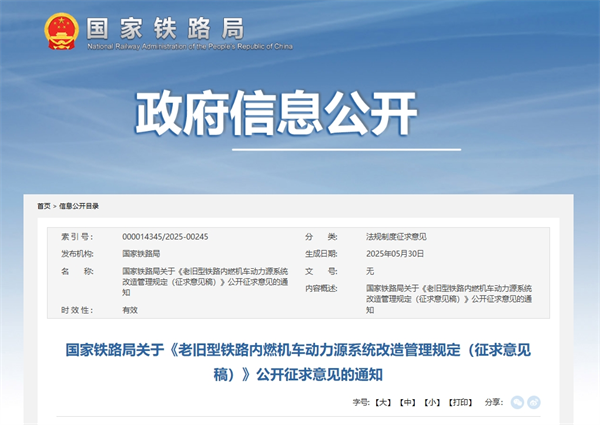600x425 pixels.
Task: Set font size to 中
Action: [x=408, y=402]
